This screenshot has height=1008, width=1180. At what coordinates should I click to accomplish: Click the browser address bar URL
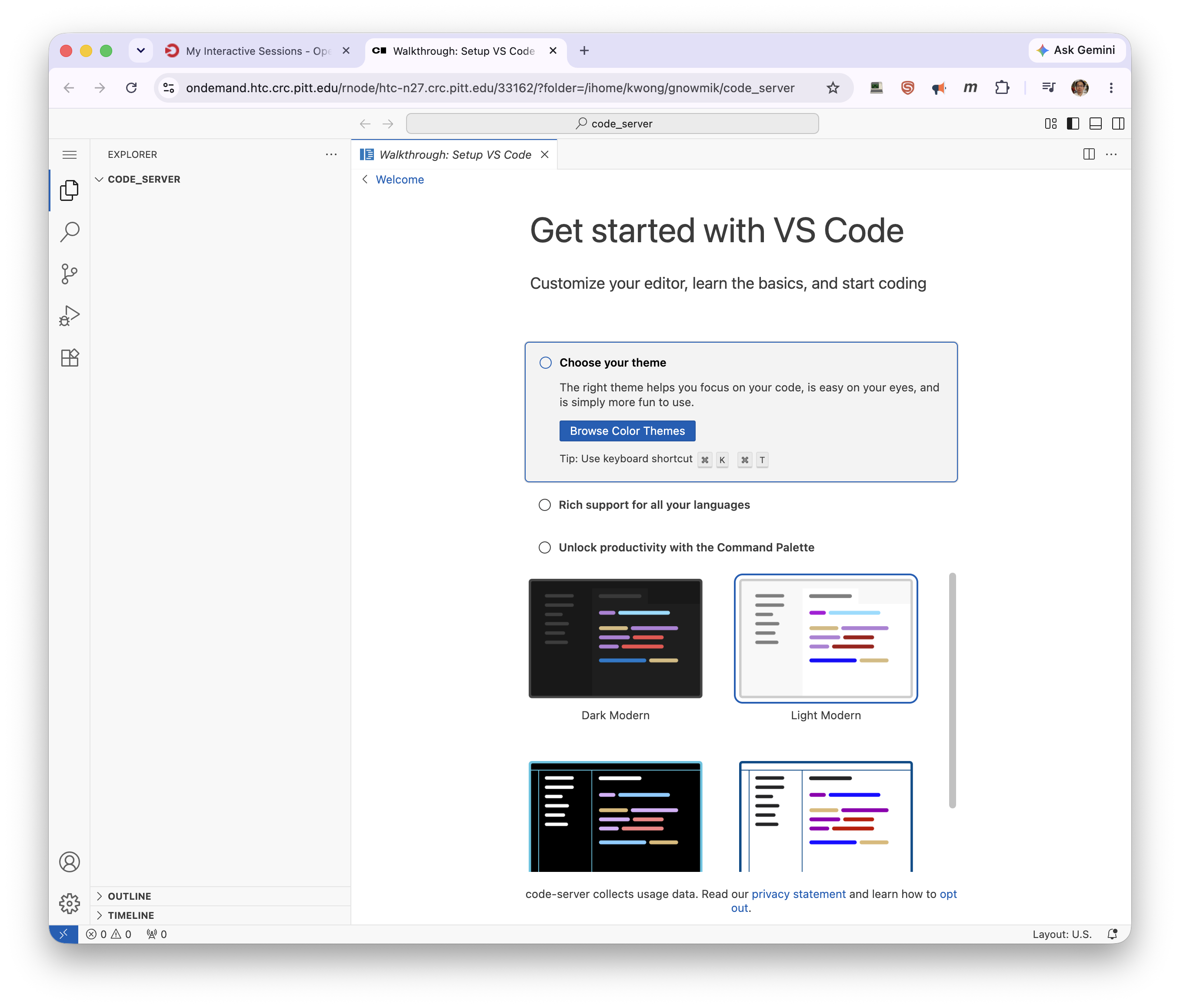pyautogui.click(x=490, y=88)
